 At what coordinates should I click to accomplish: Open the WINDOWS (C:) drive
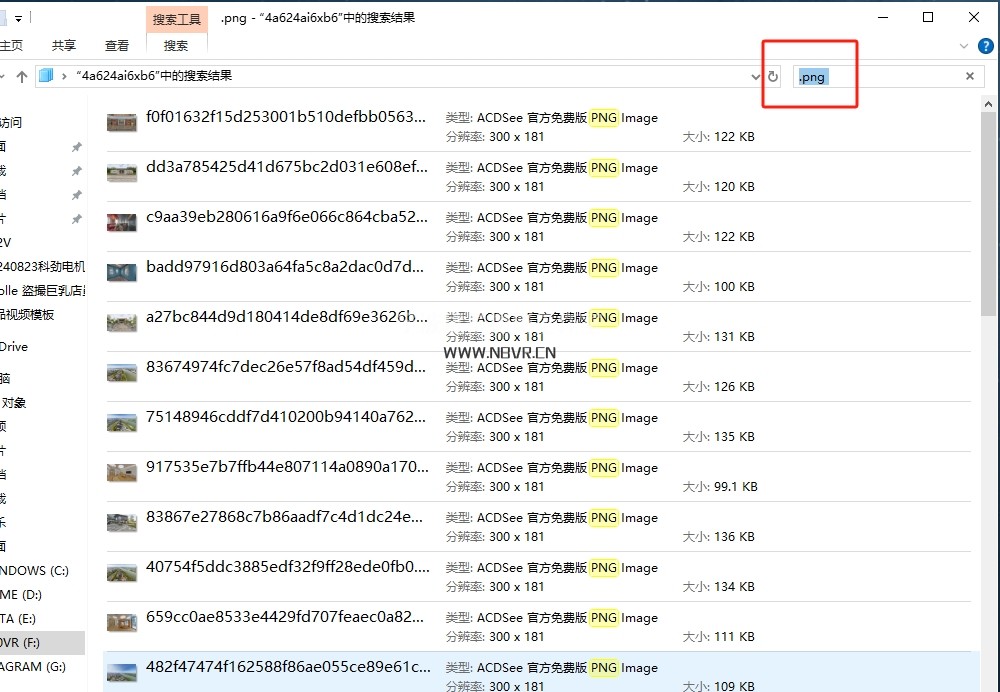coord(35,570)
